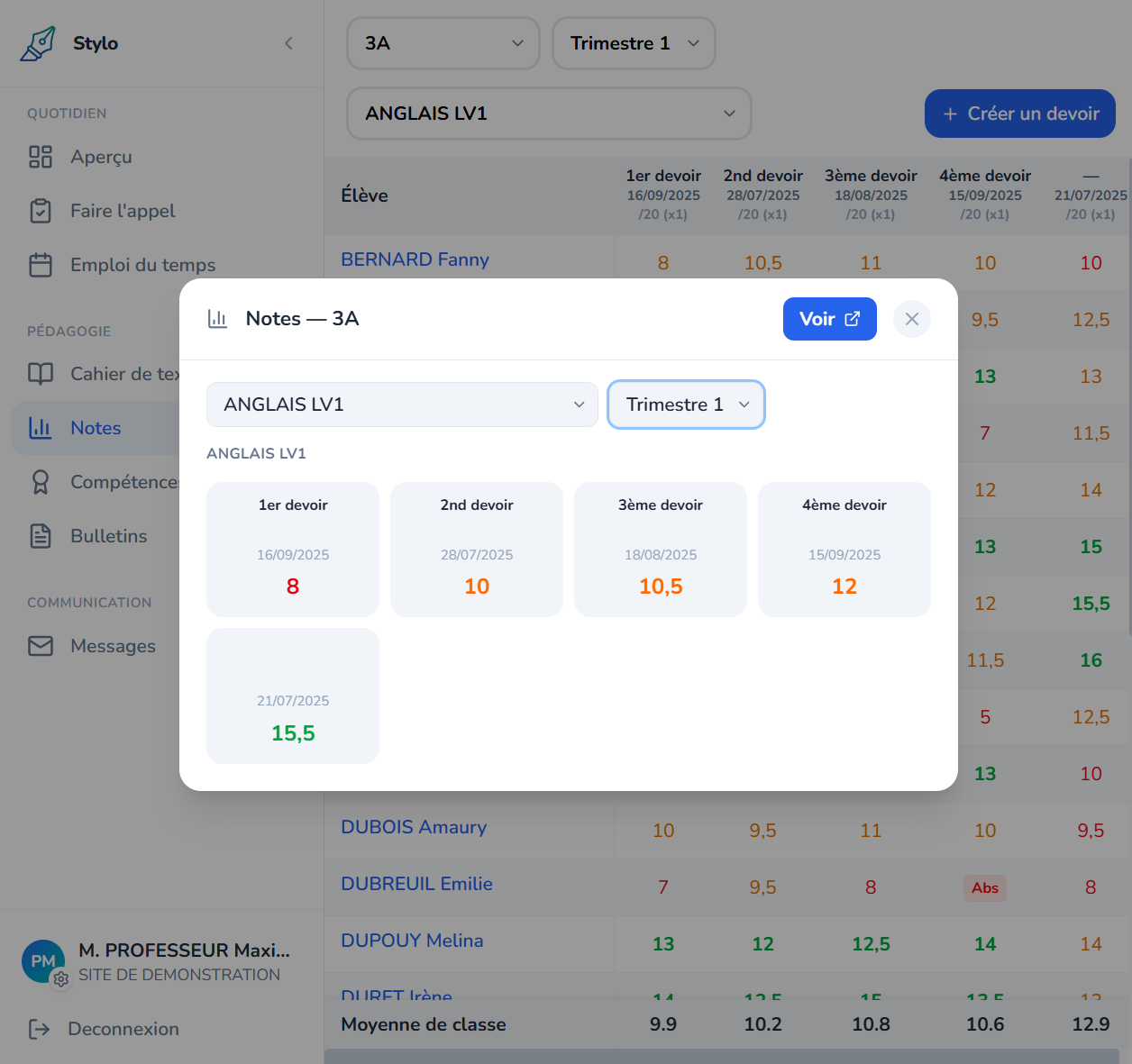Click Créer un devoir button
1132x1064 pixels.
(x=1019, y=114)
